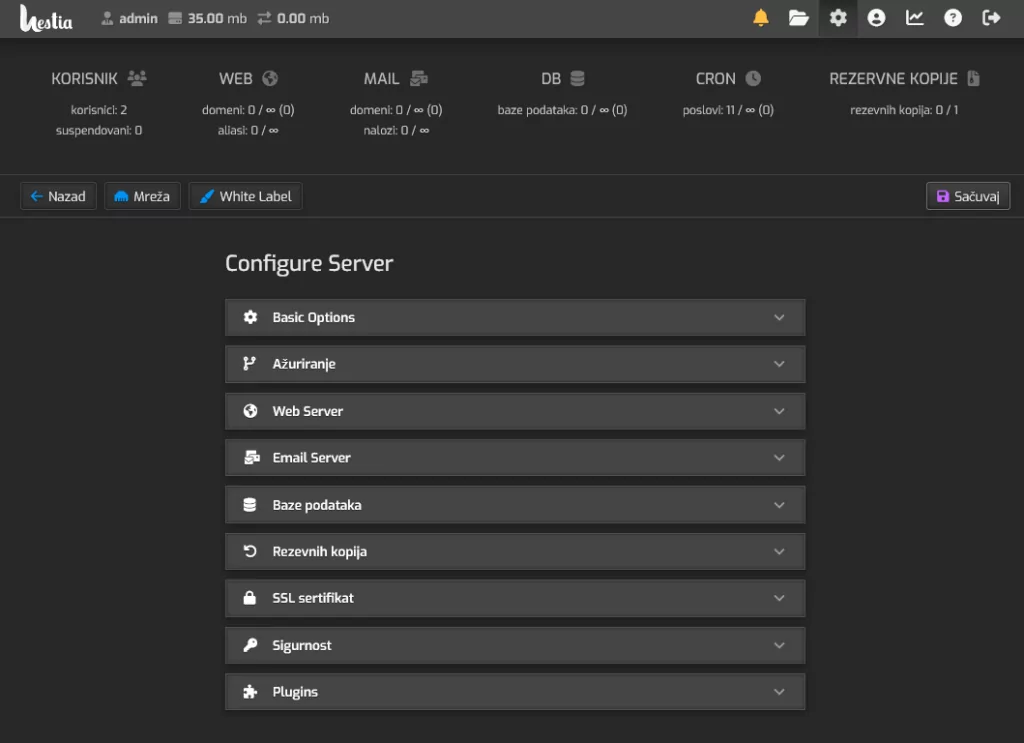
Task: Click the Hestia logo
Action: pos(46,18)
